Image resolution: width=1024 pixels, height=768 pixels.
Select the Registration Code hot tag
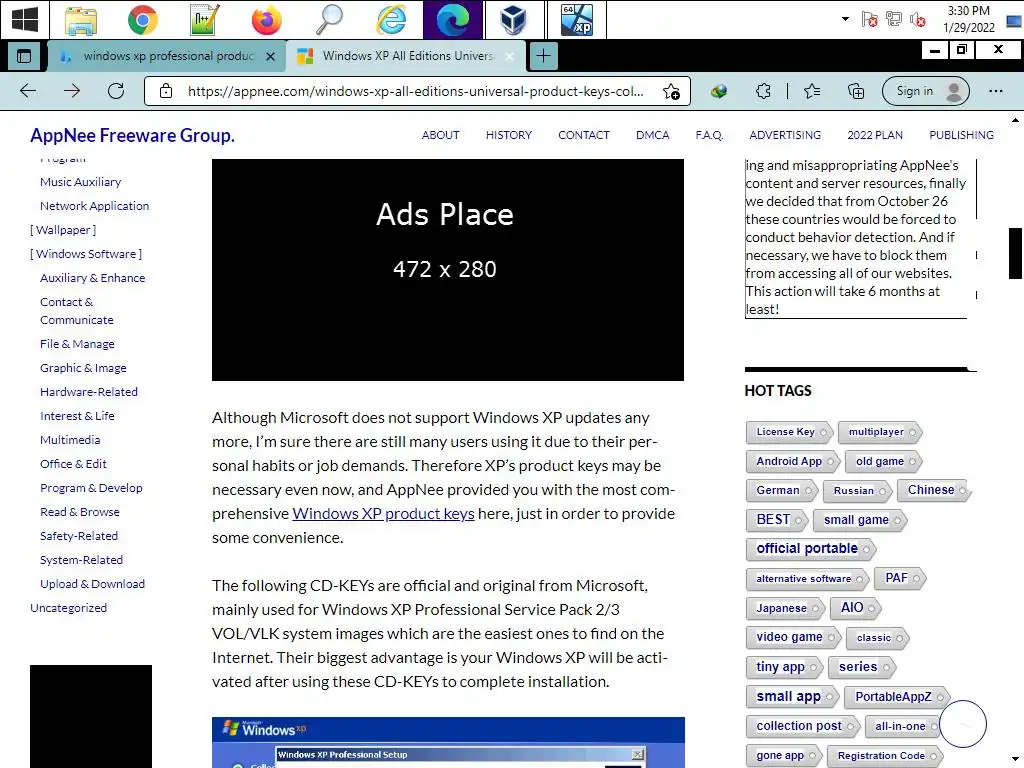tap(885, 756)
